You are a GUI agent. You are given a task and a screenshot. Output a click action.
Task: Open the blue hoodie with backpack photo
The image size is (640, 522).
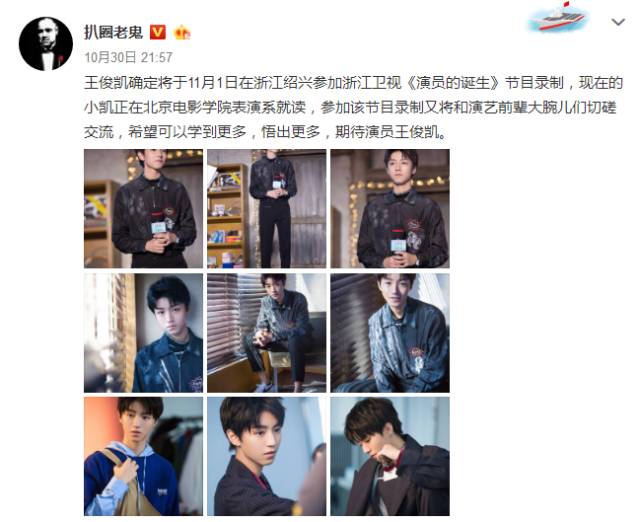tap(143, 457)
